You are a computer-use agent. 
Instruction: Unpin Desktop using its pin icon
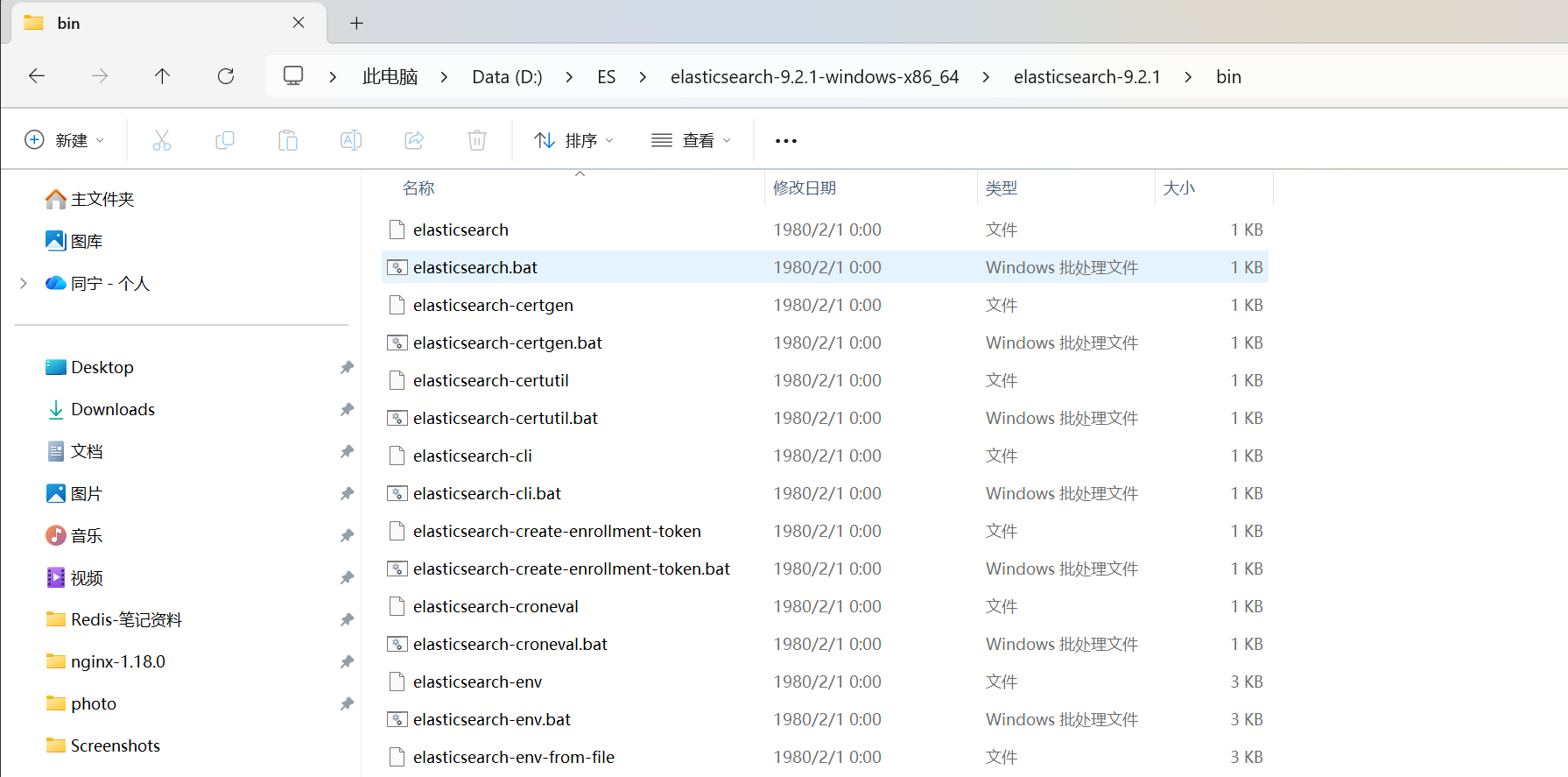(347, 367)
